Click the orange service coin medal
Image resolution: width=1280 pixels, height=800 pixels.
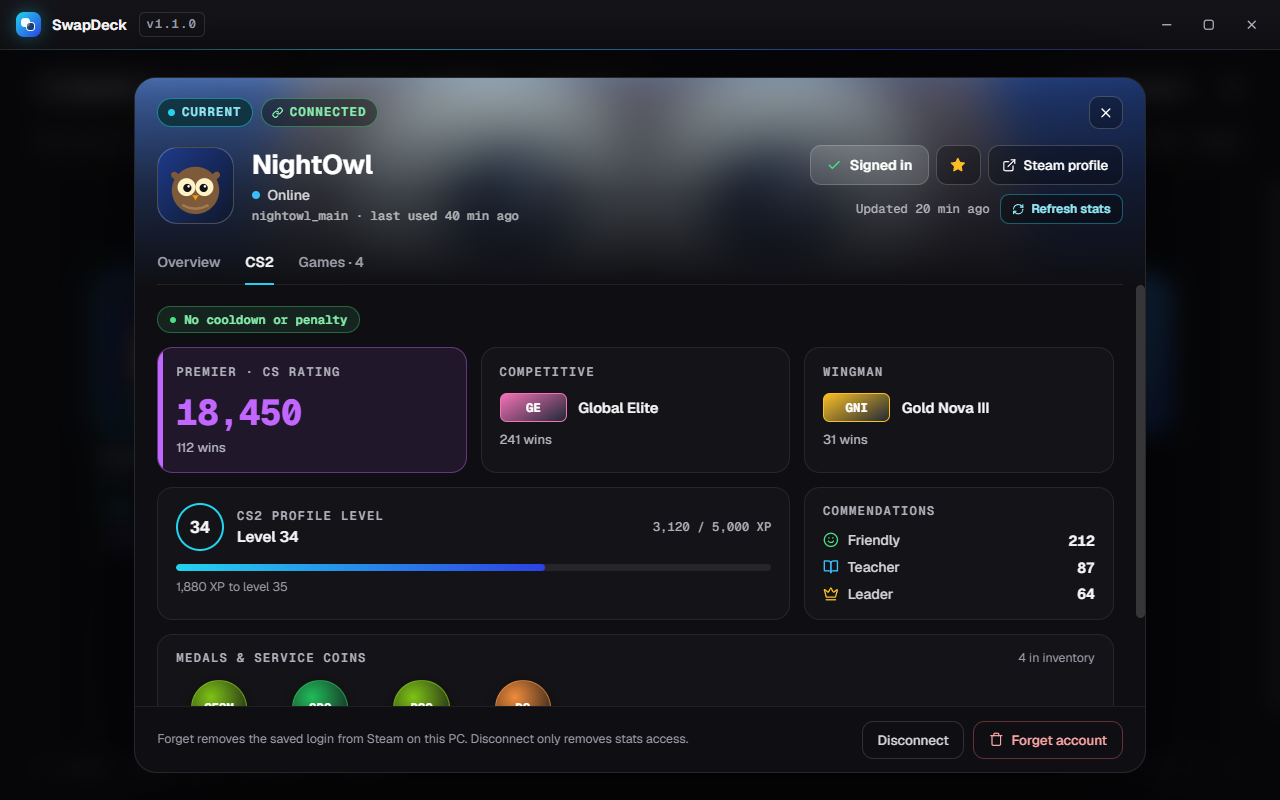523,693
